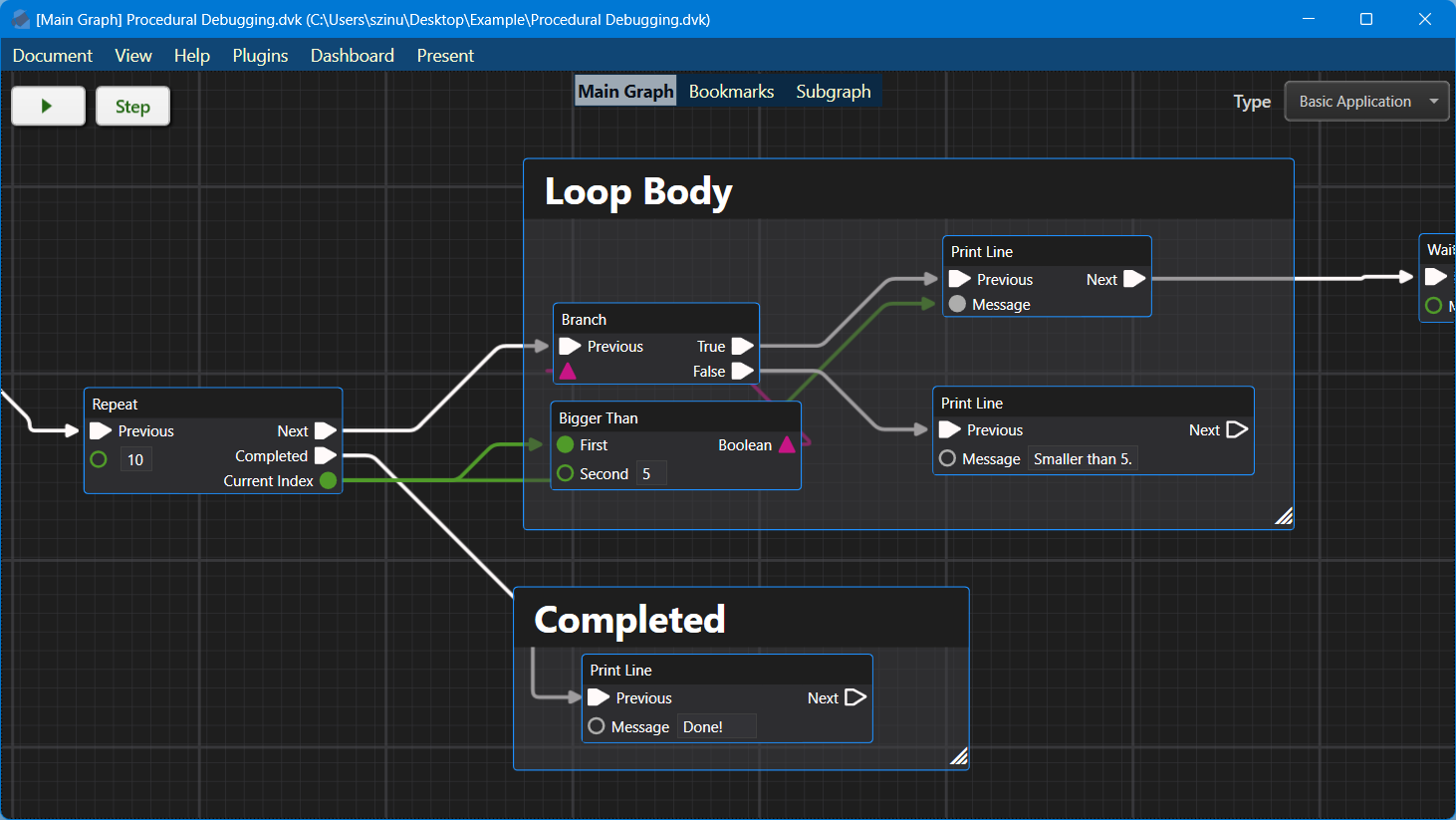Open the Basic Application type dropdown
1456x820 pixels.
click(1366, 101)
